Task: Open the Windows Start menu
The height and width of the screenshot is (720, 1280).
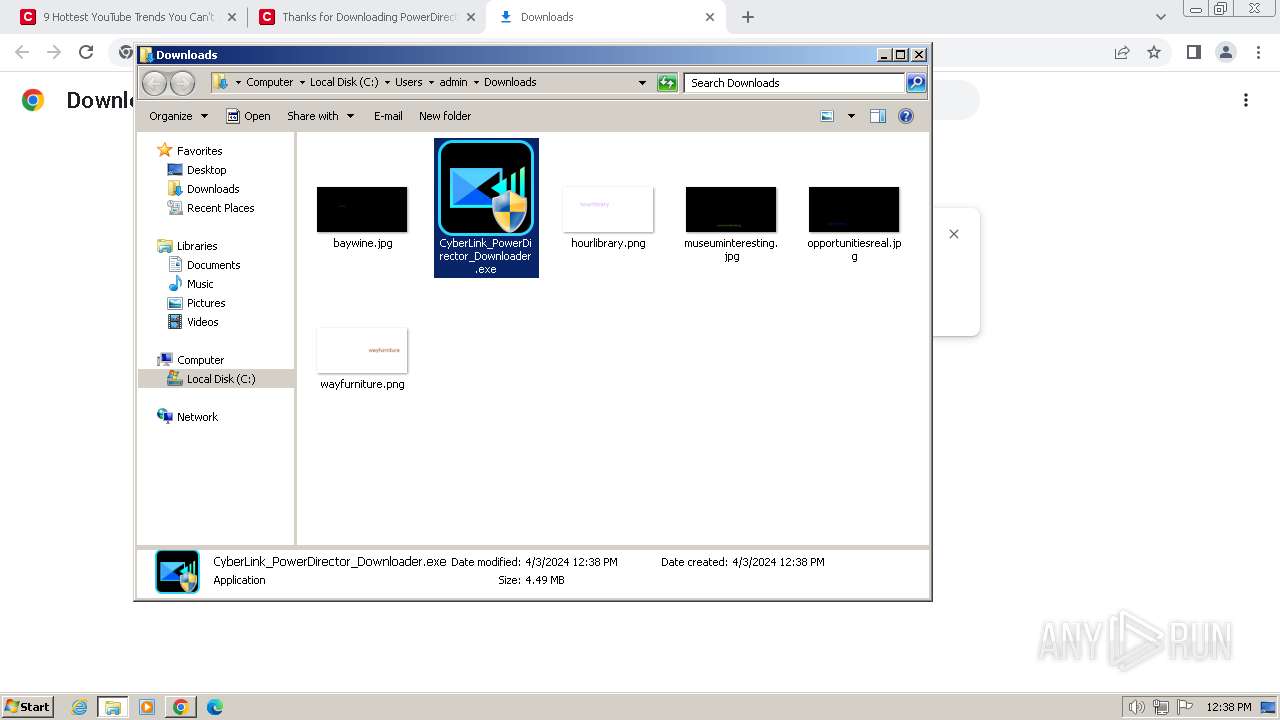Action: 28,706
